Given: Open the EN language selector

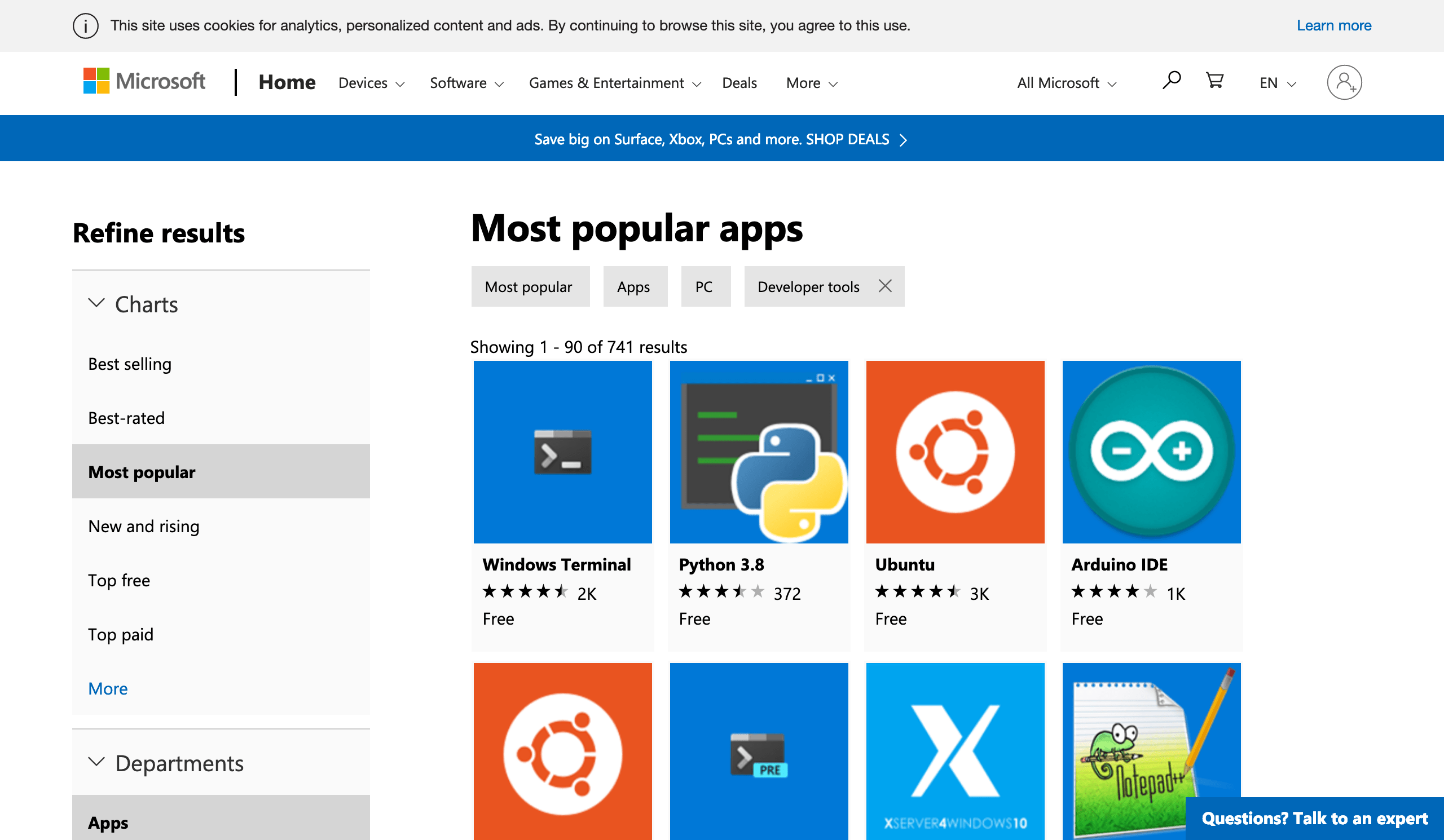Looking at the screenshot, I should [x=1276, y=82].
